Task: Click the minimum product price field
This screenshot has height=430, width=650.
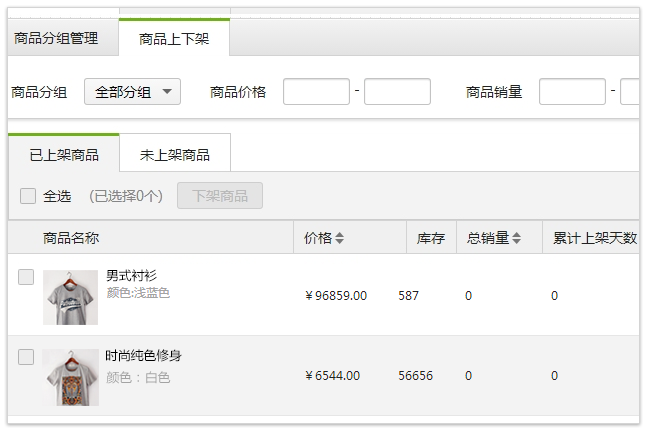Action: (316, 92)
